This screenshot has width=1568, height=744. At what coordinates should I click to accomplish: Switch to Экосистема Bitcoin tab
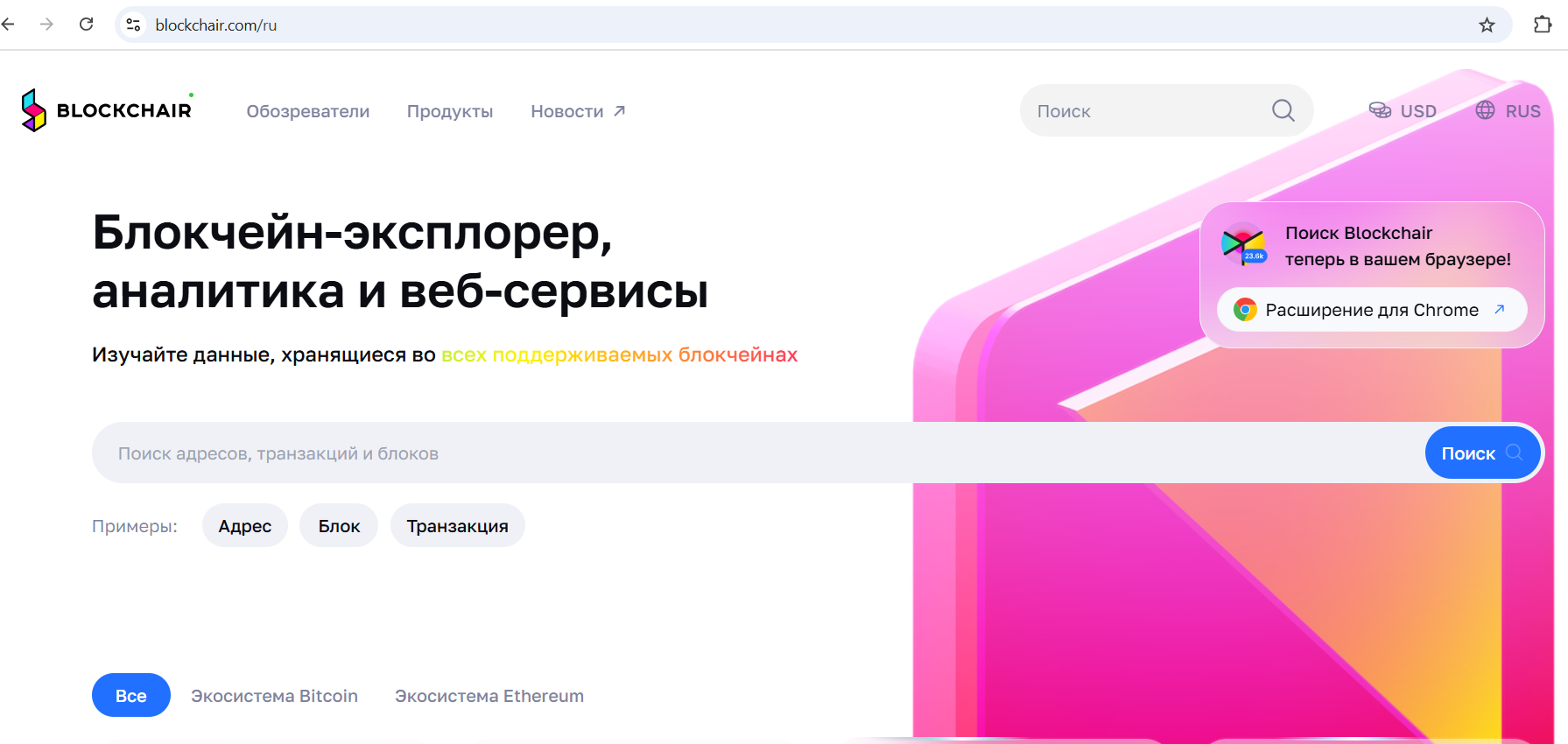[x=274, y=696]
